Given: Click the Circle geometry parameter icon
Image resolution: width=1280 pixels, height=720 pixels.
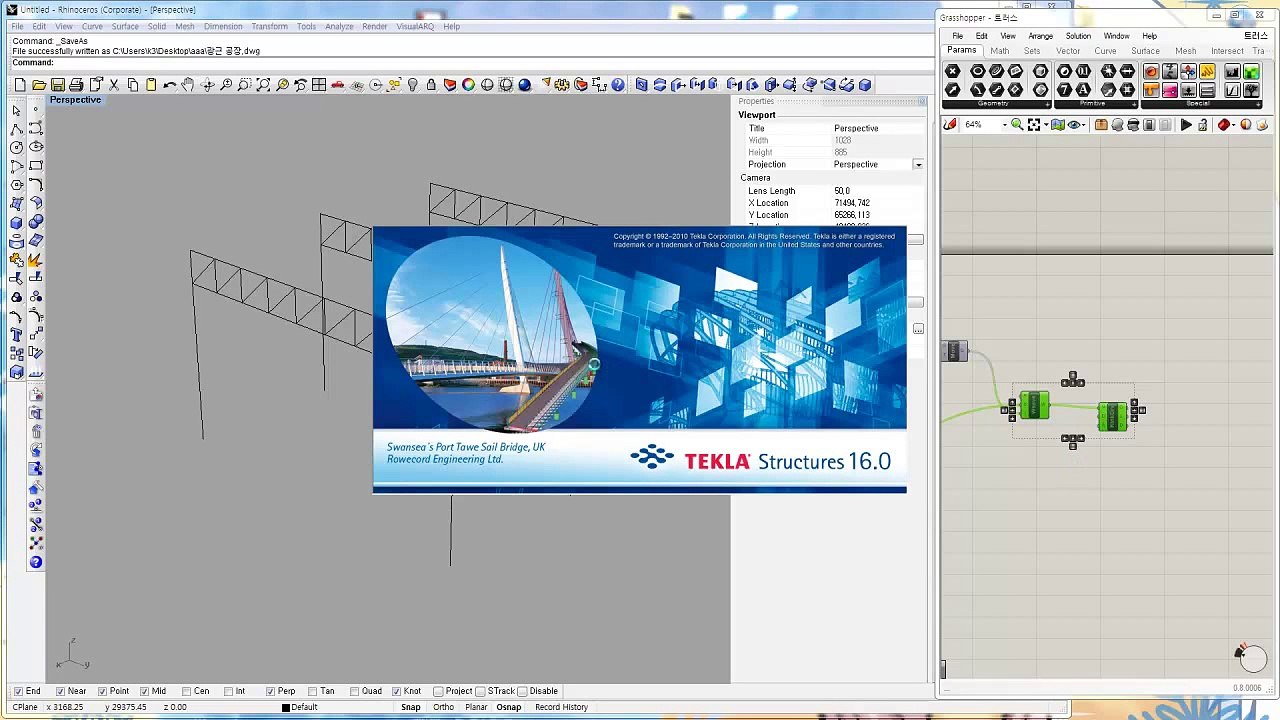Looking at the screenshot, I should tap(978, 71).
